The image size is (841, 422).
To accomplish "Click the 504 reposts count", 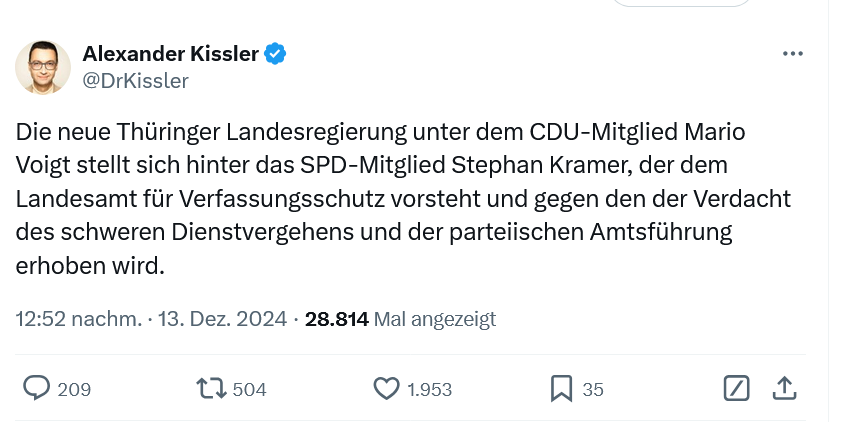I will coord(249,389).
